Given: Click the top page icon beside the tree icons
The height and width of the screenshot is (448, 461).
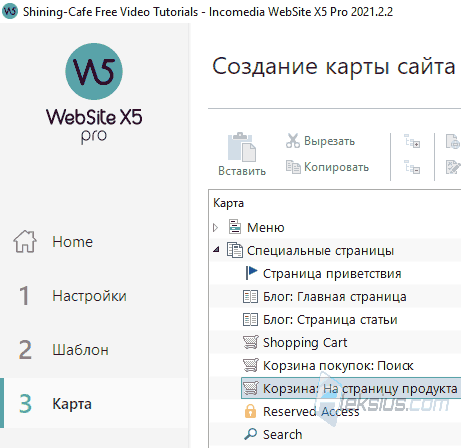Looking at the screenshot, I should click(453, 141).
